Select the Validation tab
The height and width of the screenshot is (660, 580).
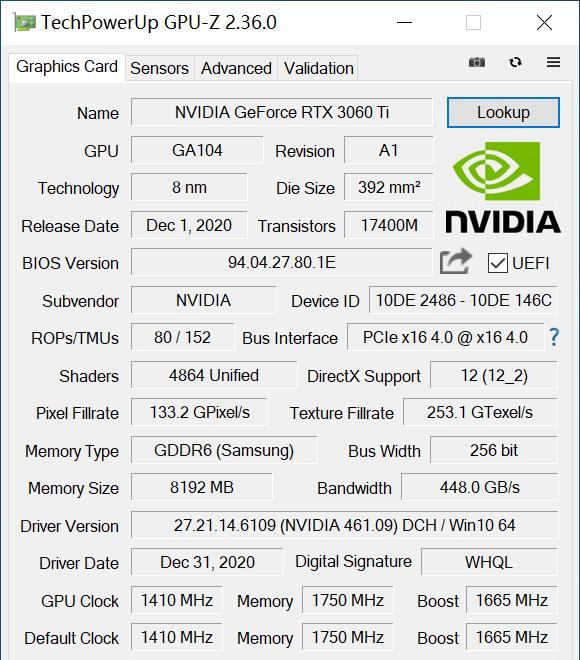point(319,68)
